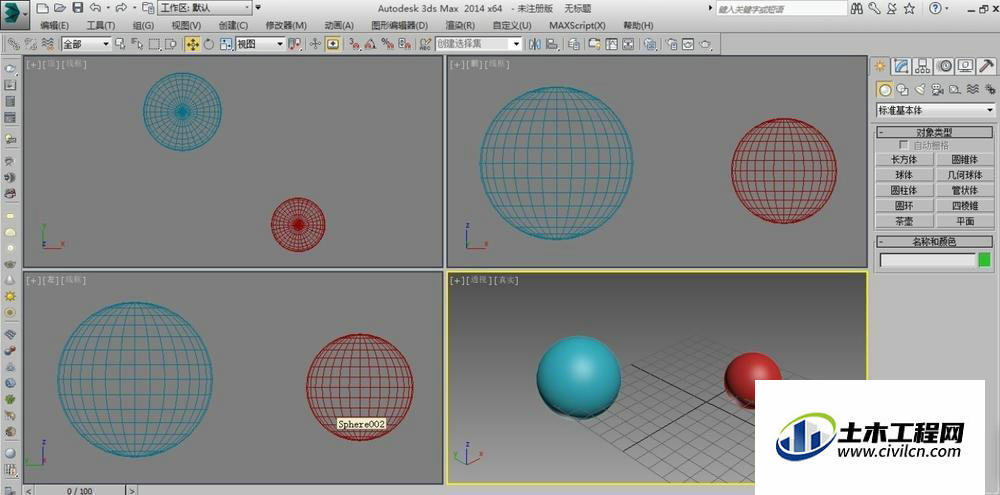Open Select by Name dialog icon

pyautogui.click(x=136, y=44)
